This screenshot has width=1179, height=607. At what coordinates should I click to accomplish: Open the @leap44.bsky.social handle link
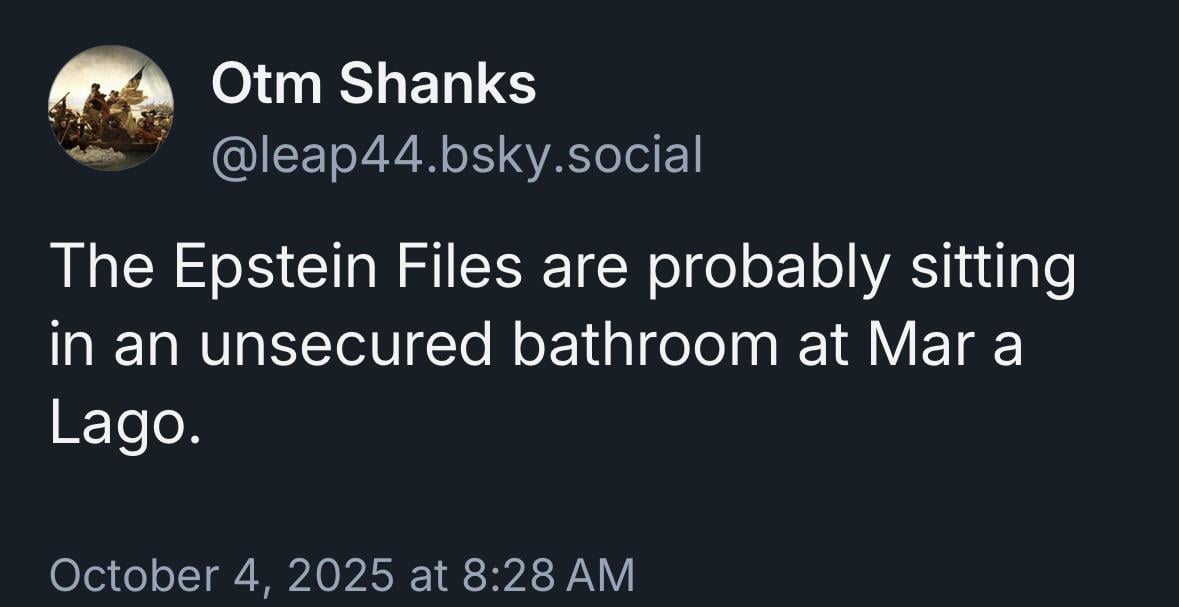click(456, 155)
